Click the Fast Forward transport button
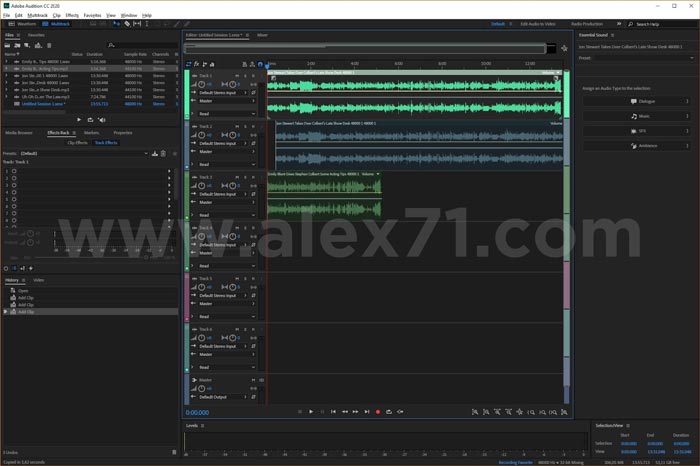700x466 pixels. (x=355, y=412)
